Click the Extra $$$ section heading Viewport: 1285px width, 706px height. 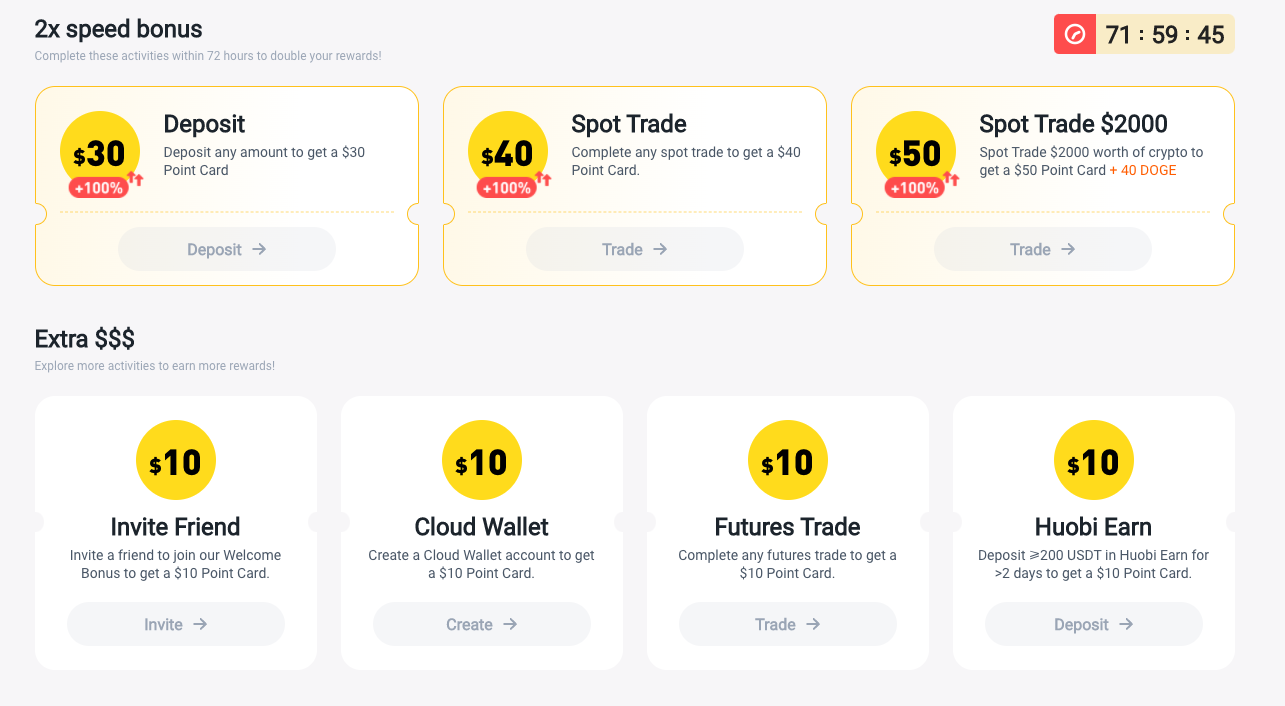tap(85, 338)
